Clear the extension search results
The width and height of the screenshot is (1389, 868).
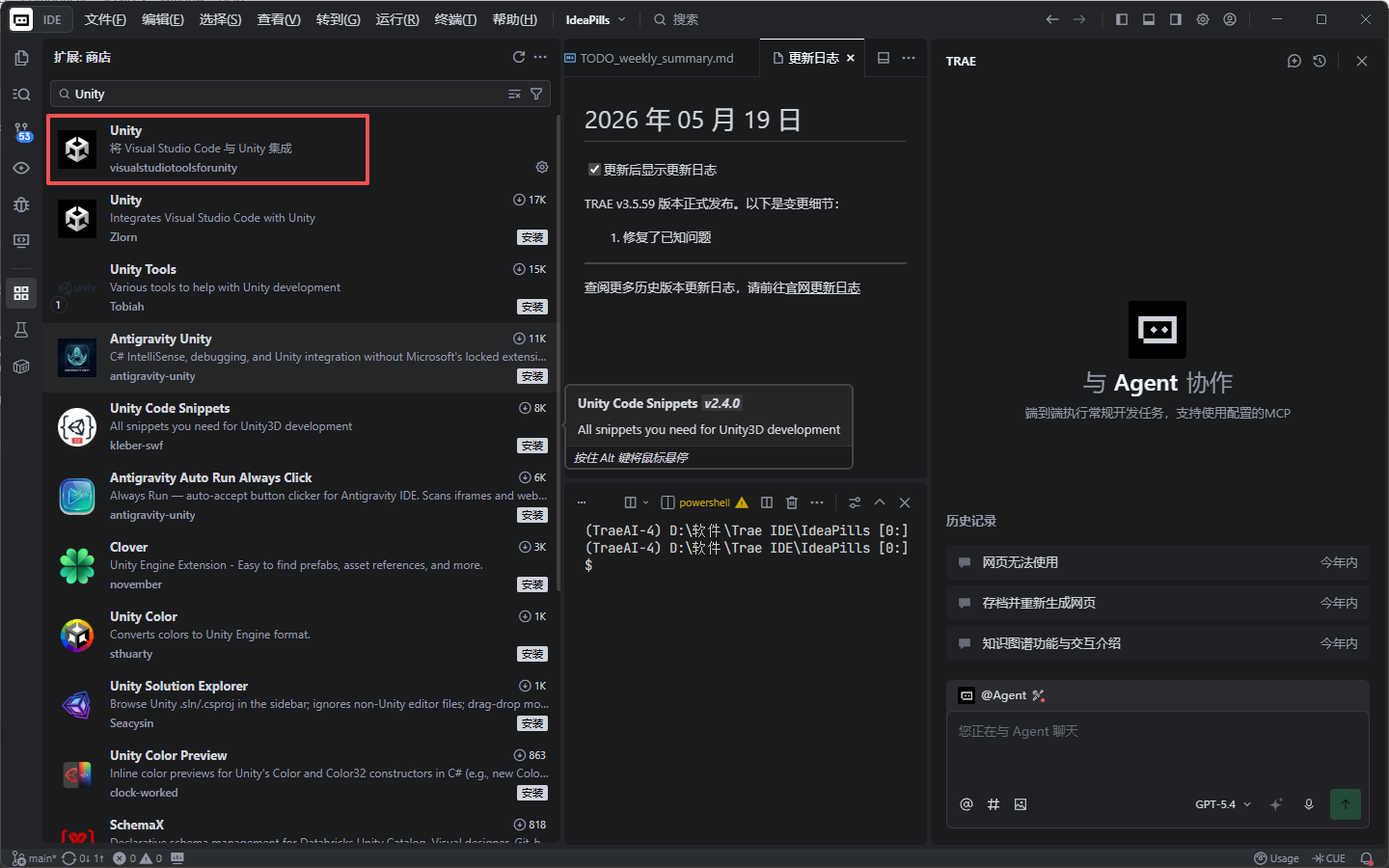coord(514,95)
